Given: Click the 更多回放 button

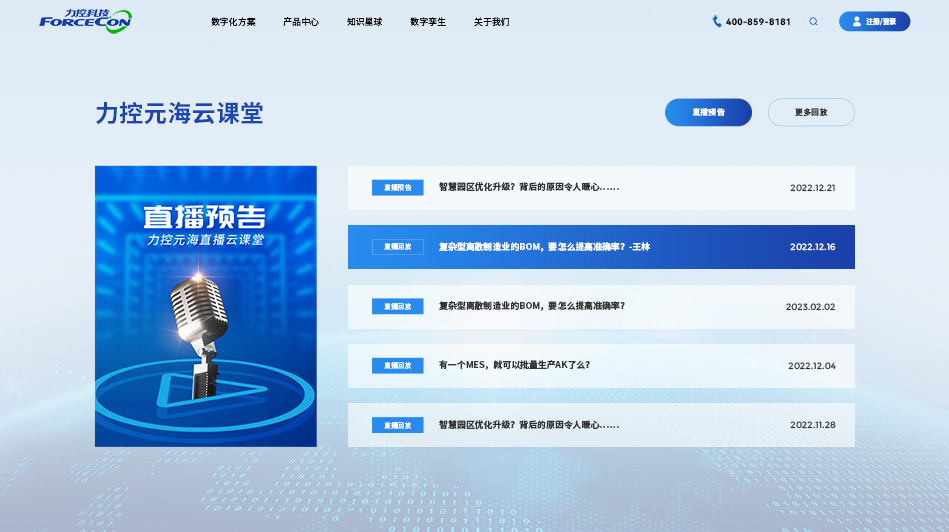Looking at the screenshot, I should point(811,112).
